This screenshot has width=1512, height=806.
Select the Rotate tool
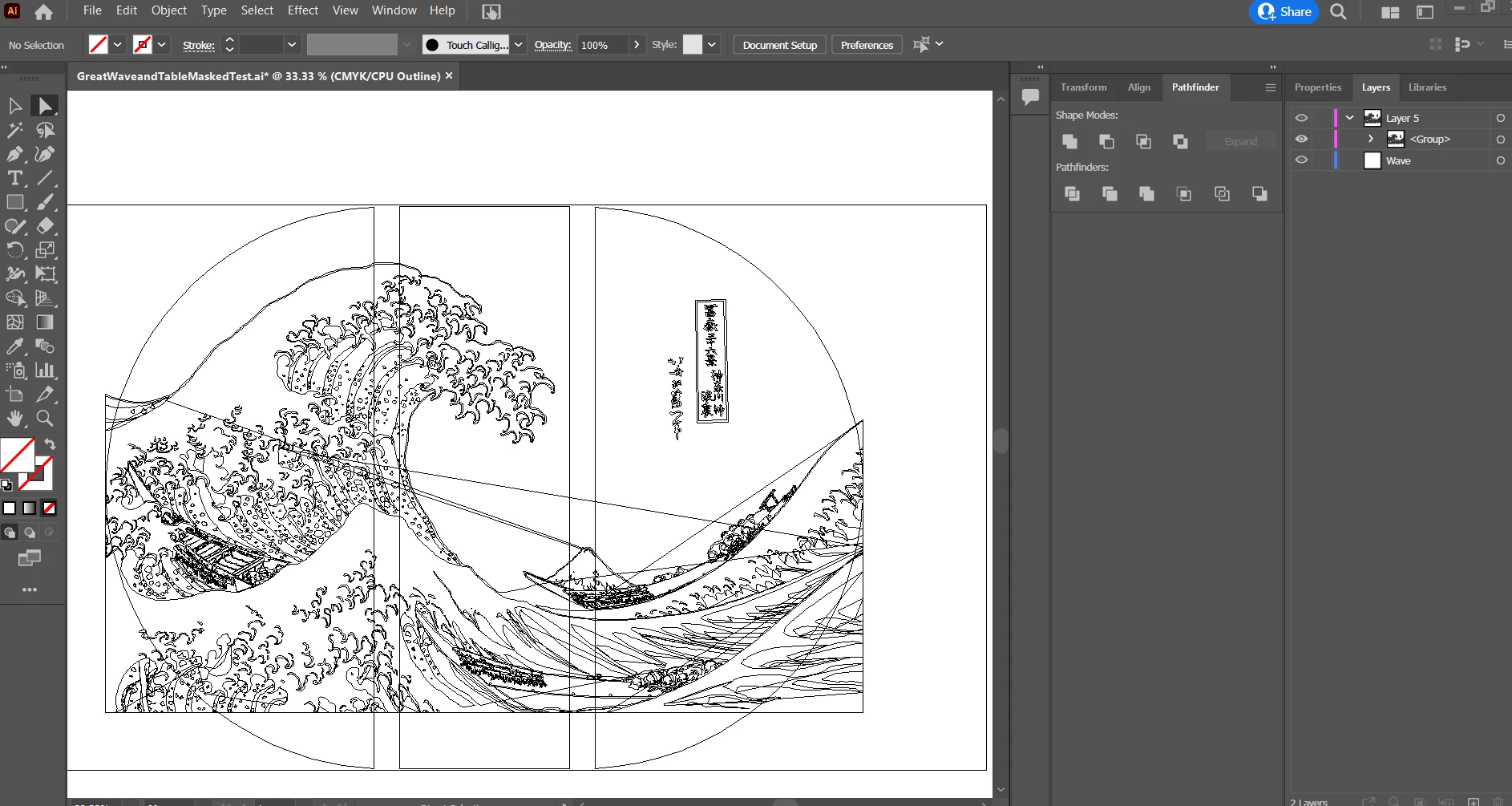coord(14,250)
